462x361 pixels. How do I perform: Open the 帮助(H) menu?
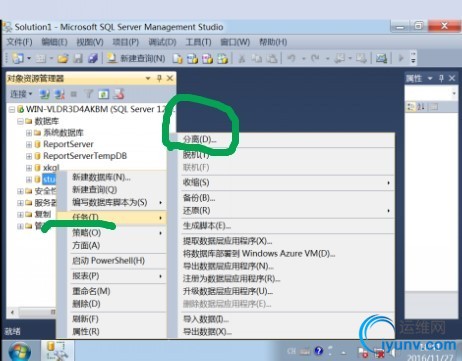point(273,42)
